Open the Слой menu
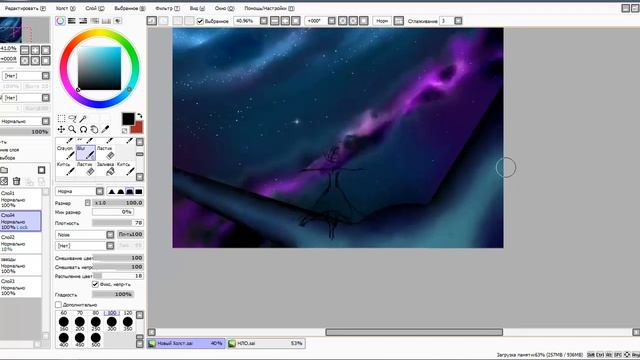 point(95,8)
